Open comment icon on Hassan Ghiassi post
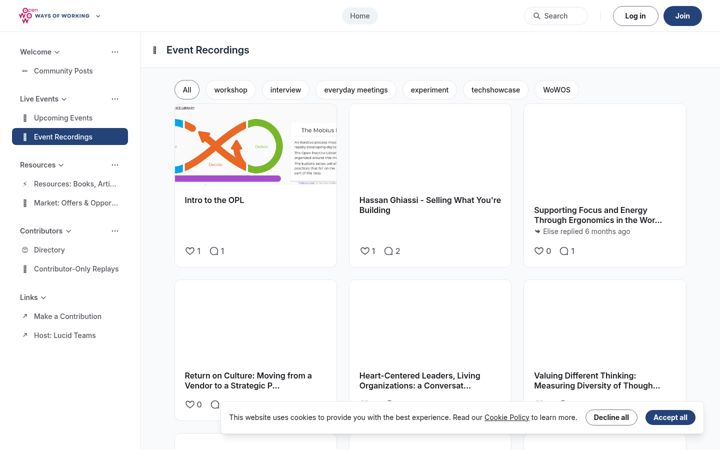720x450 pixels. (x=388, y=251)
